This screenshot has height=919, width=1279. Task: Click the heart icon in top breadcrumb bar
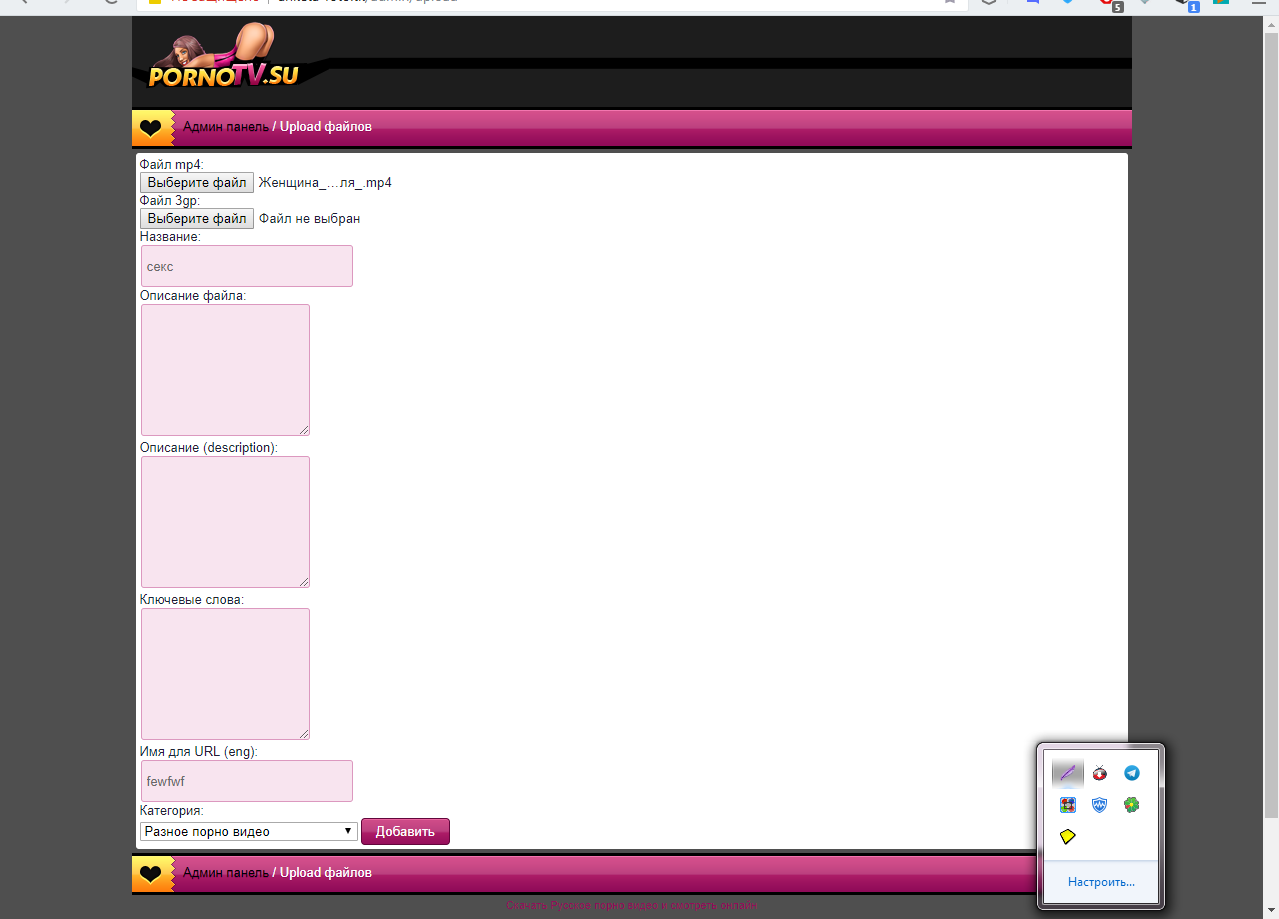click(x=150, y=128)
